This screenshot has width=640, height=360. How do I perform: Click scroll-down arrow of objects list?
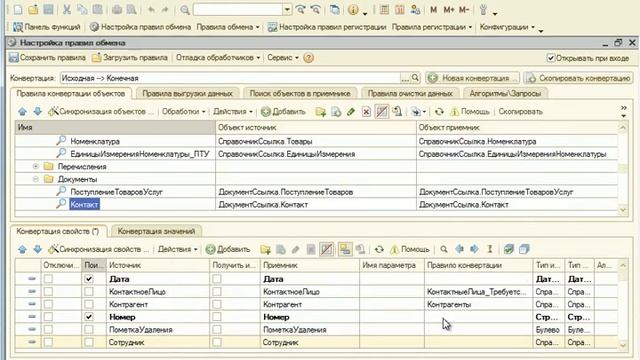(x=623, y=209)
